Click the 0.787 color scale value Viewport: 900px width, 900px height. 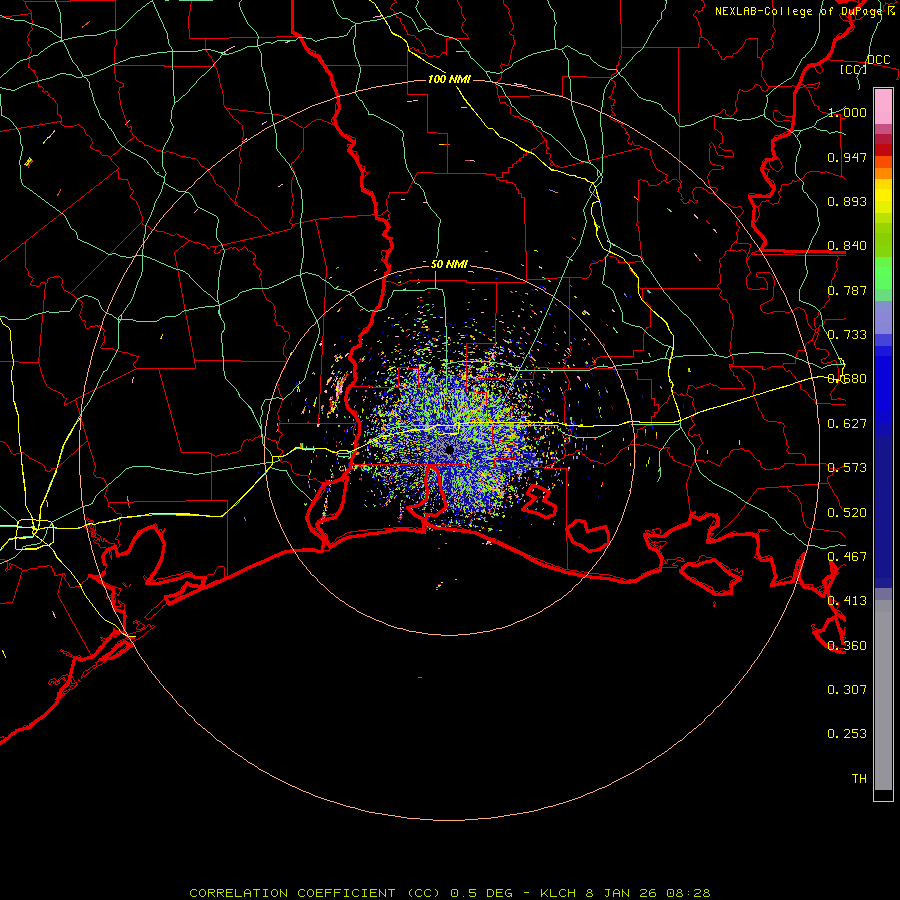847,290
